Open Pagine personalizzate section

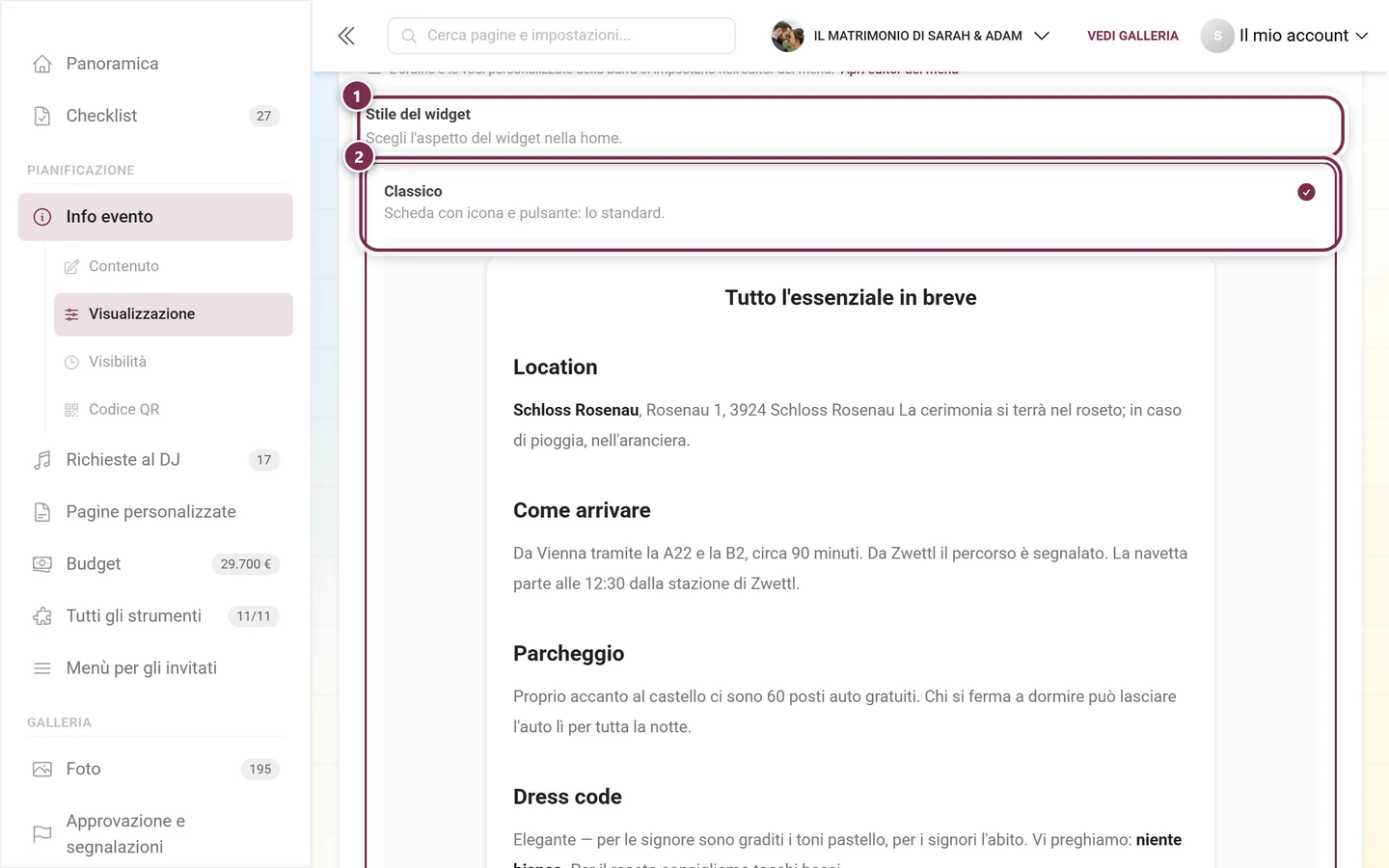point(155,512)
